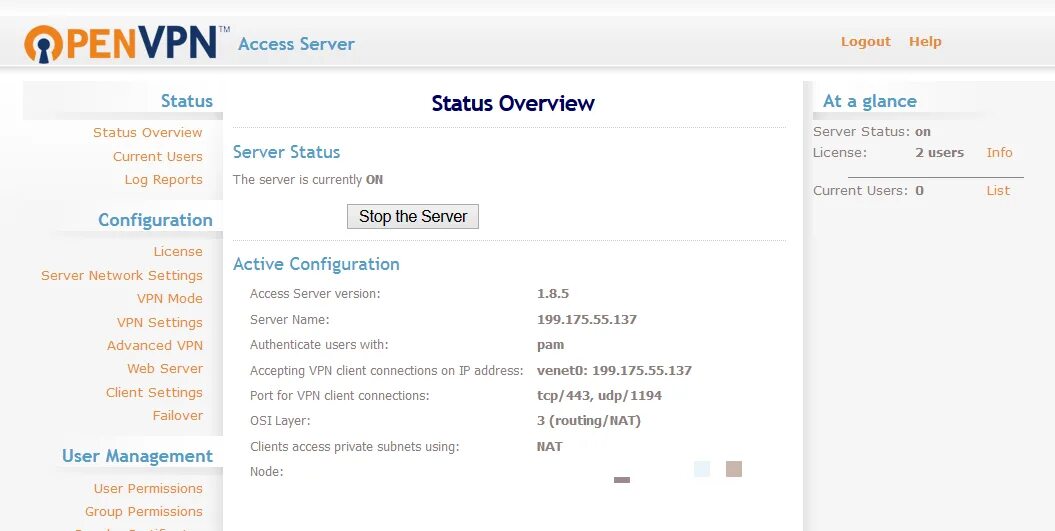Open Log Reports from the sidebar
The width and height of the screenshot is (1055, 531).
(163, 179)
